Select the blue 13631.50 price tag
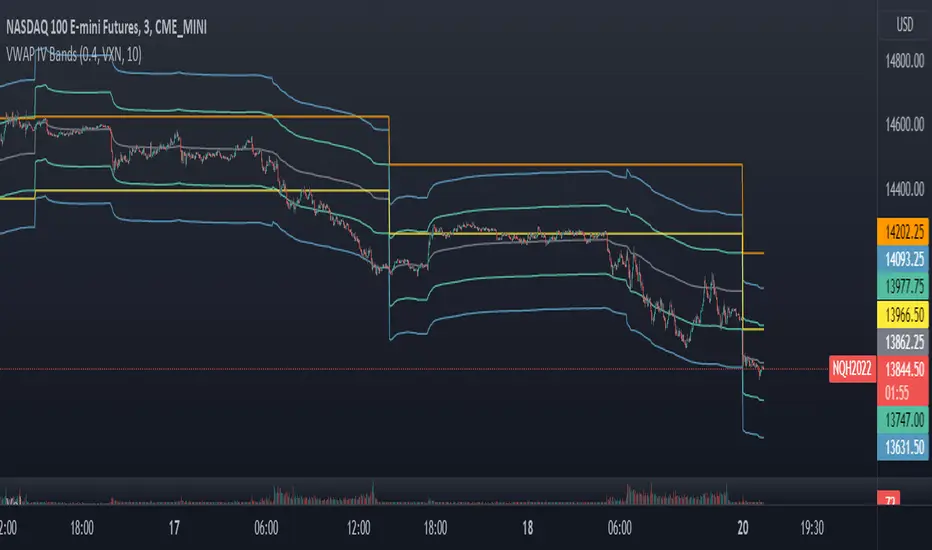This screenshot has height=550, width=932. [903, 447]
